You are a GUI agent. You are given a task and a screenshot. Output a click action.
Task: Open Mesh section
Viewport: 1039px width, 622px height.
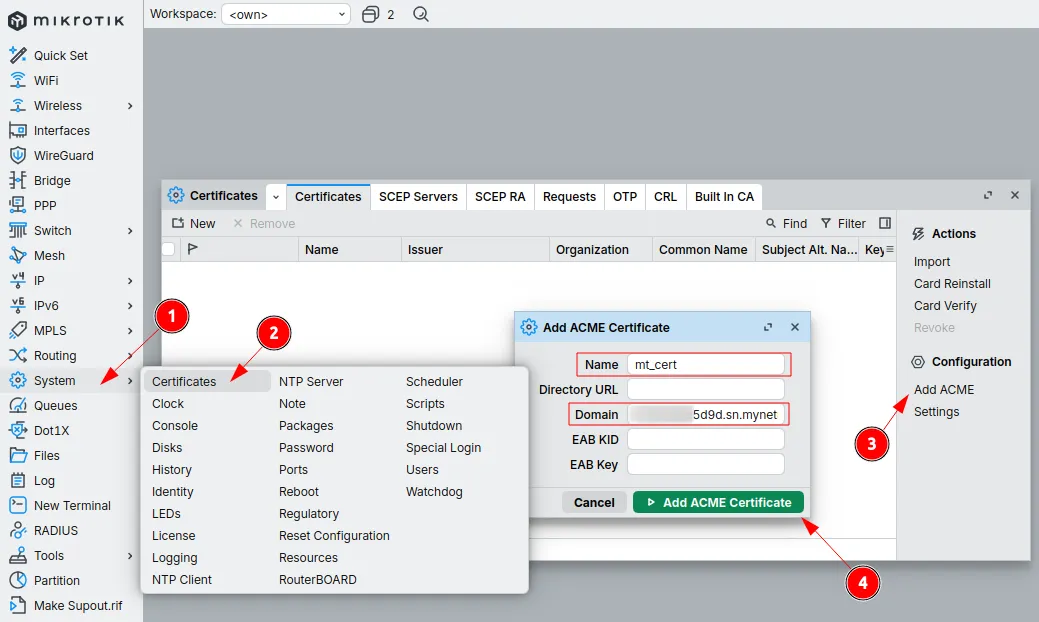49,256
